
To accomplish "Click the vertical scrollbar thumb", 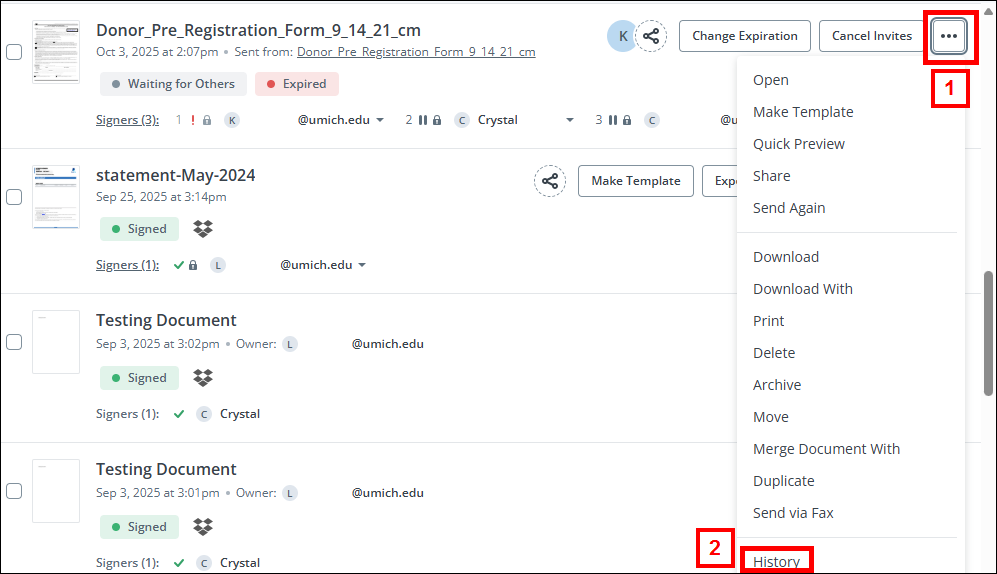I will point(988,334).
